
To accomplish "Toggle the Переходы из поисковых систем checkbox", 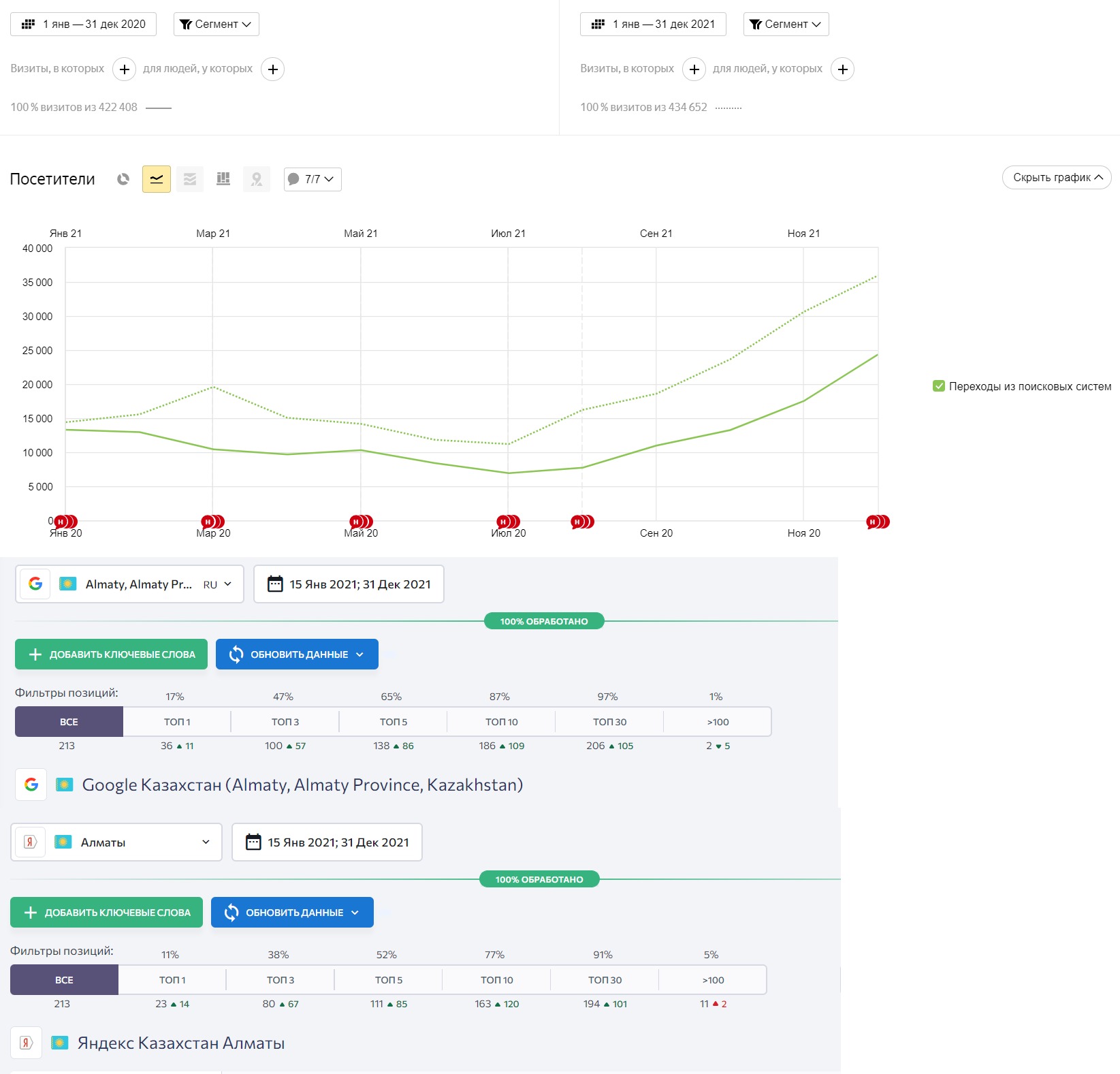I will pos(939,386).
